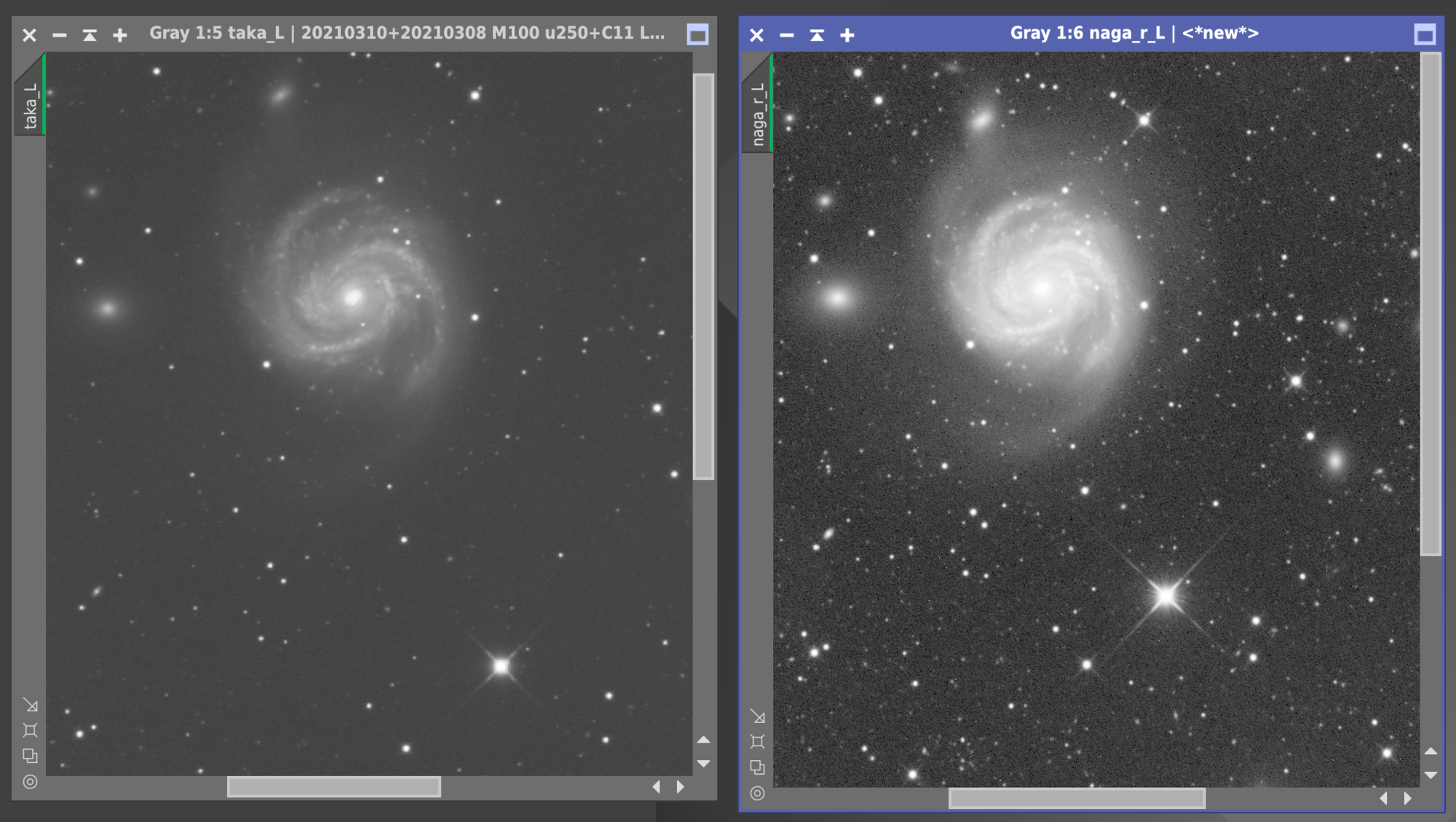Click vertical scrollbar thumb in taka_L window
This screenshot has width=1456, height=822.
[703, 276]
